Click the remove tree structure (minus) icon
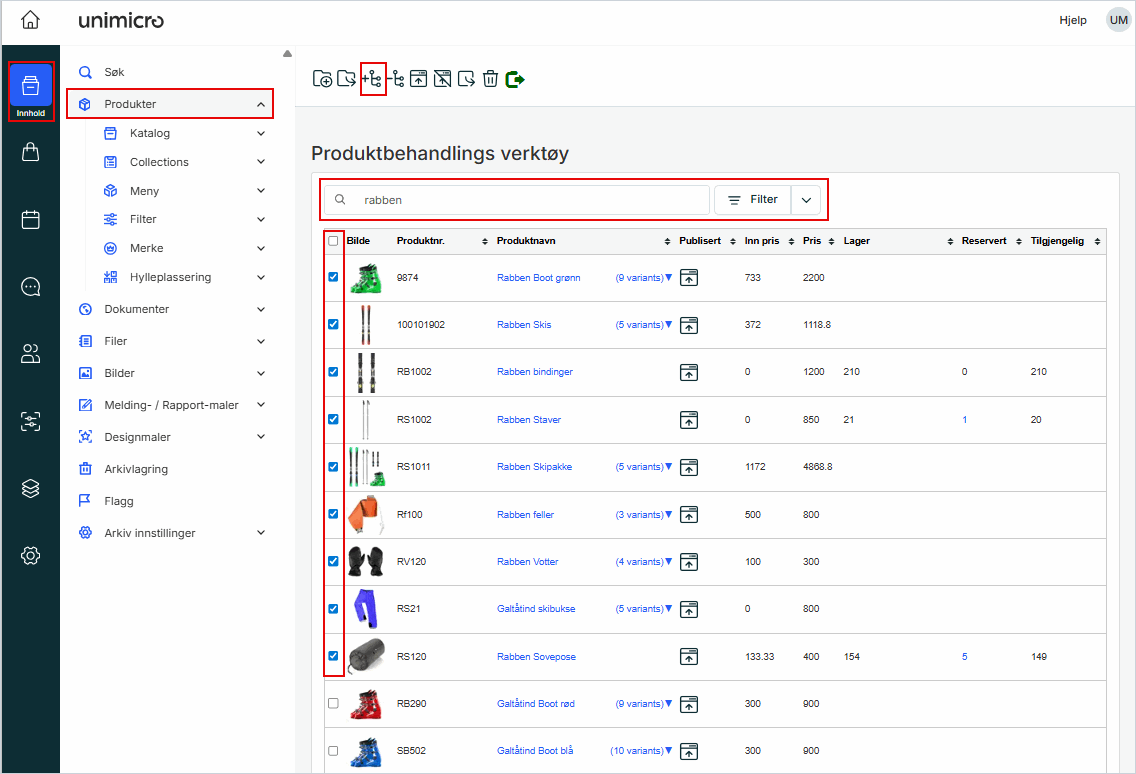Viewport: 1136px width, 774px height. tap(396, 79)
